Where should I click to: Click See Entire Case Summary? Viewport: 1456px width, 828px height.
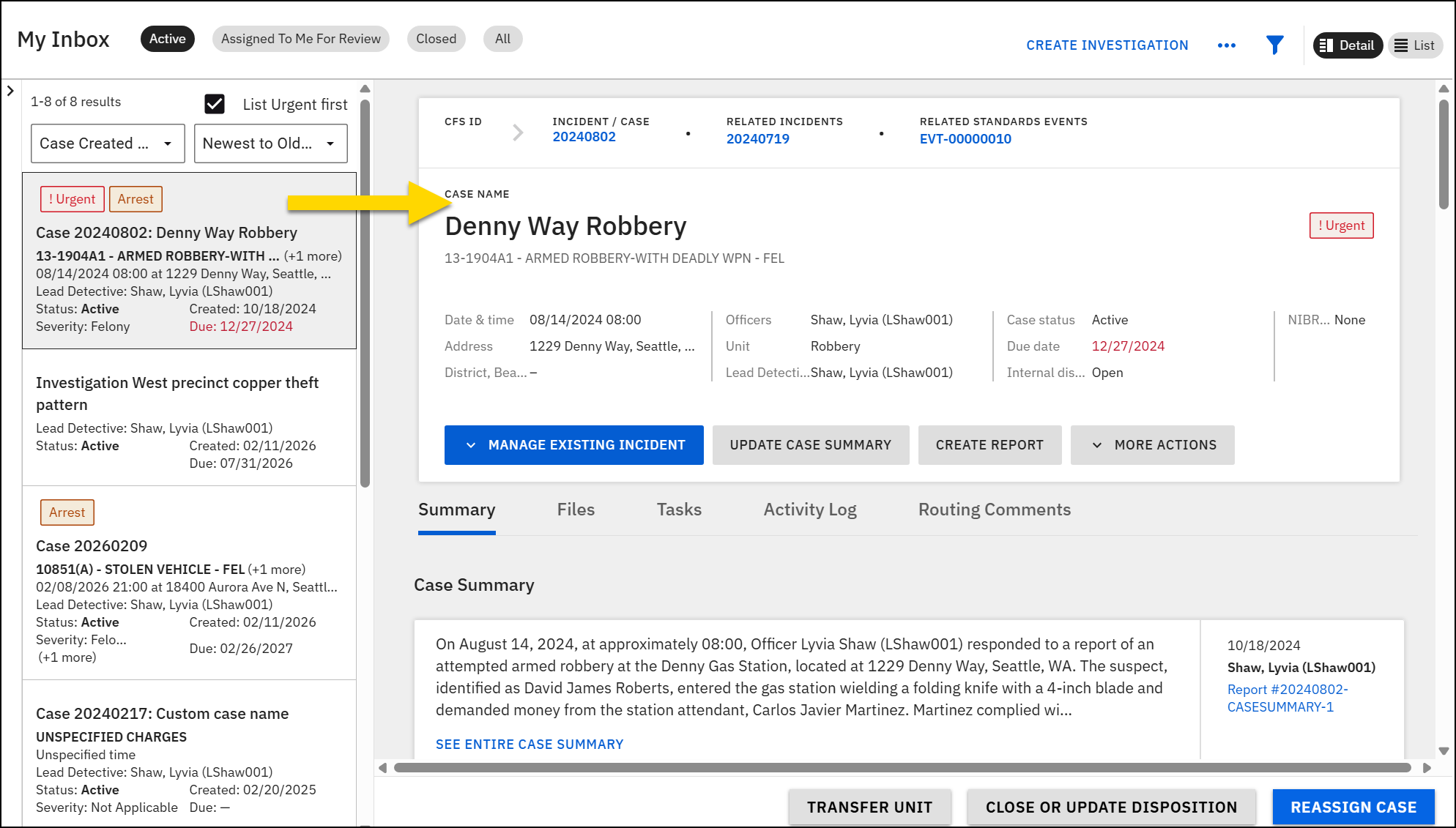529,744
